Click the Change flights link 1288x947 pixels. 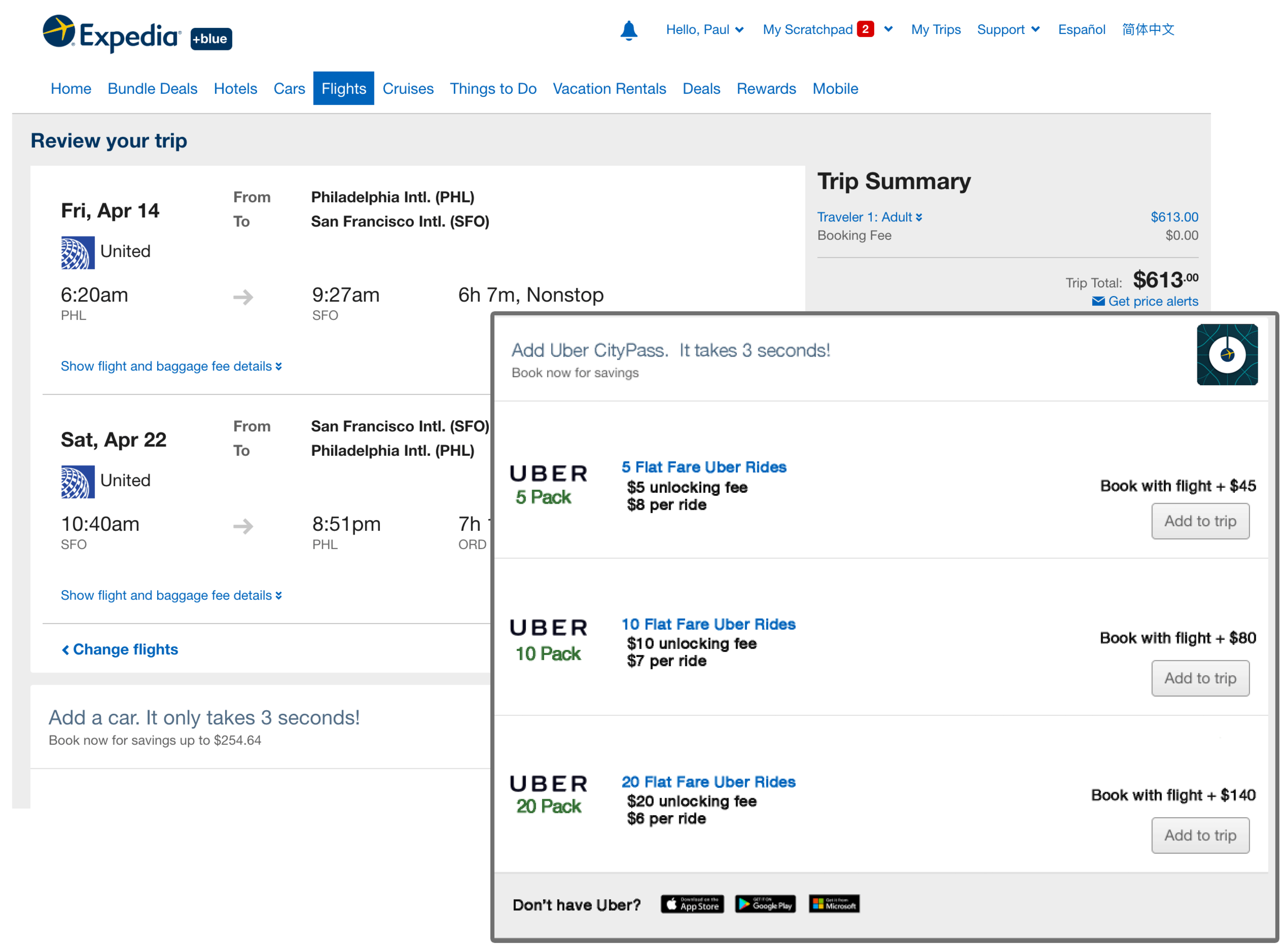tap(120, 649)
